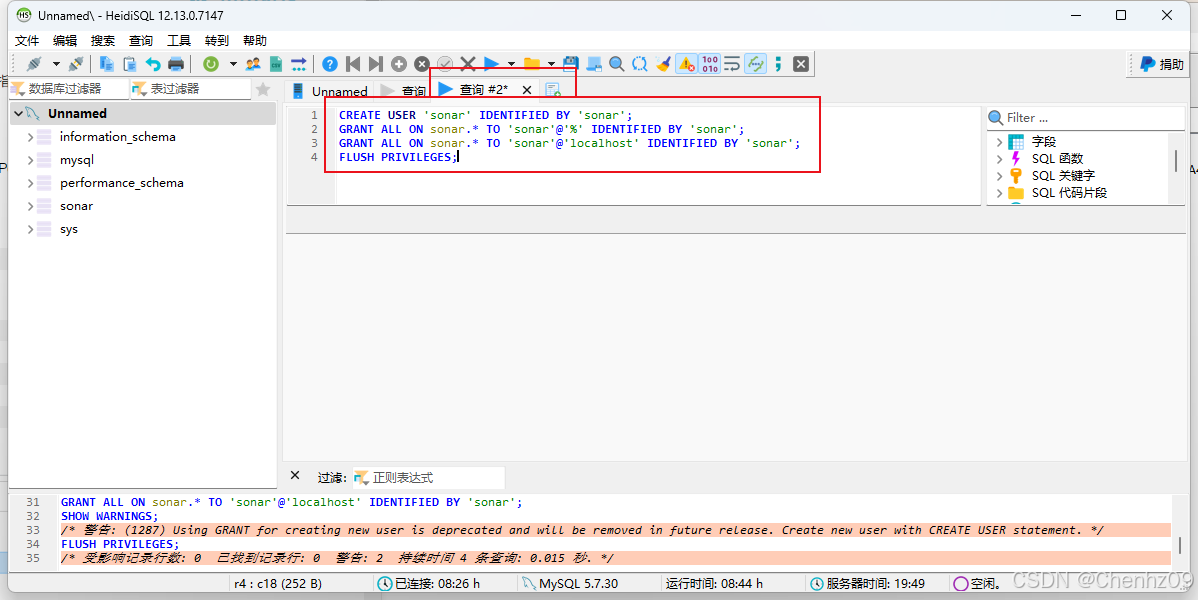
Task: Open the 帮助 menu
Action: click(x=255, y=41)
